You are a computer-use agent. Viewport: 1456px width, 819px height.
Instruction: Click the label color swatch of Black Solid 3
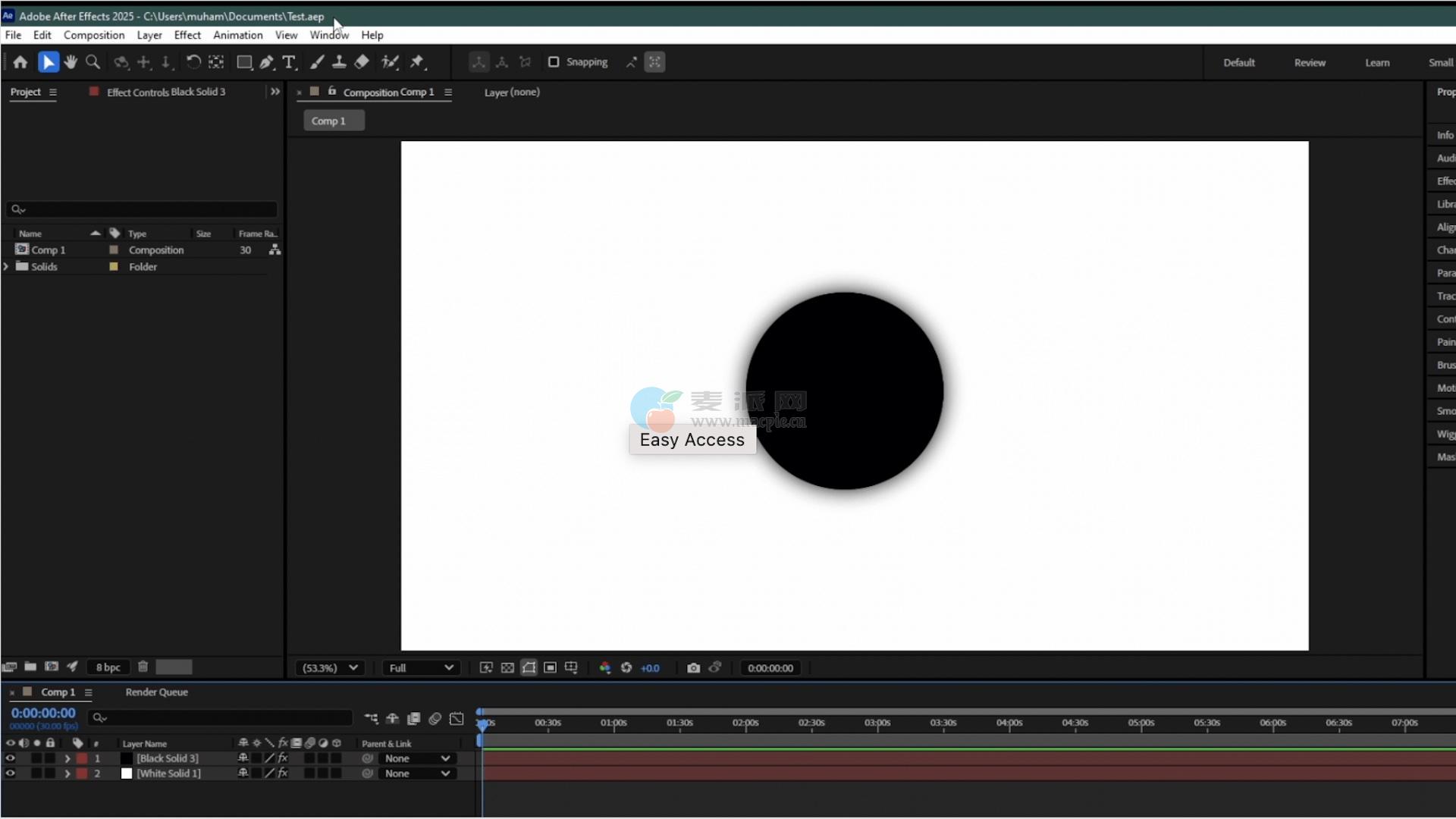coord(81,758)
